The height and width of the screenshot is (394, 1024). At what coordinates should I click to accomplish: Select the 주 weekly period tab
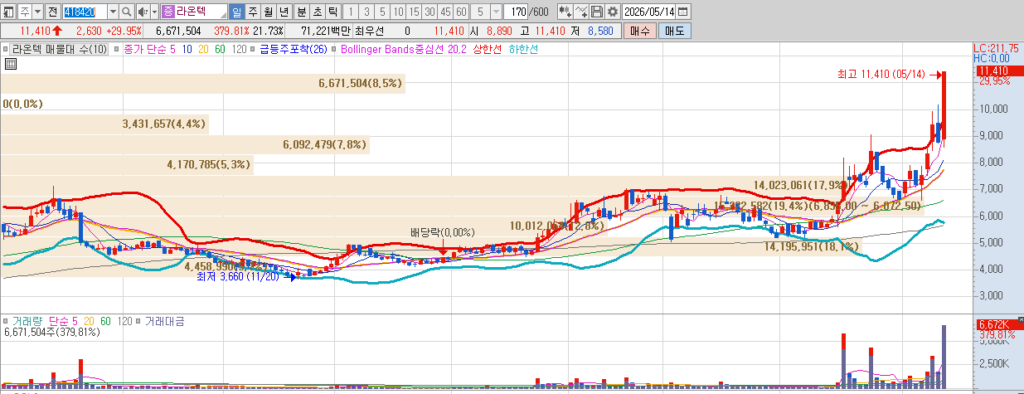(252, 12)
